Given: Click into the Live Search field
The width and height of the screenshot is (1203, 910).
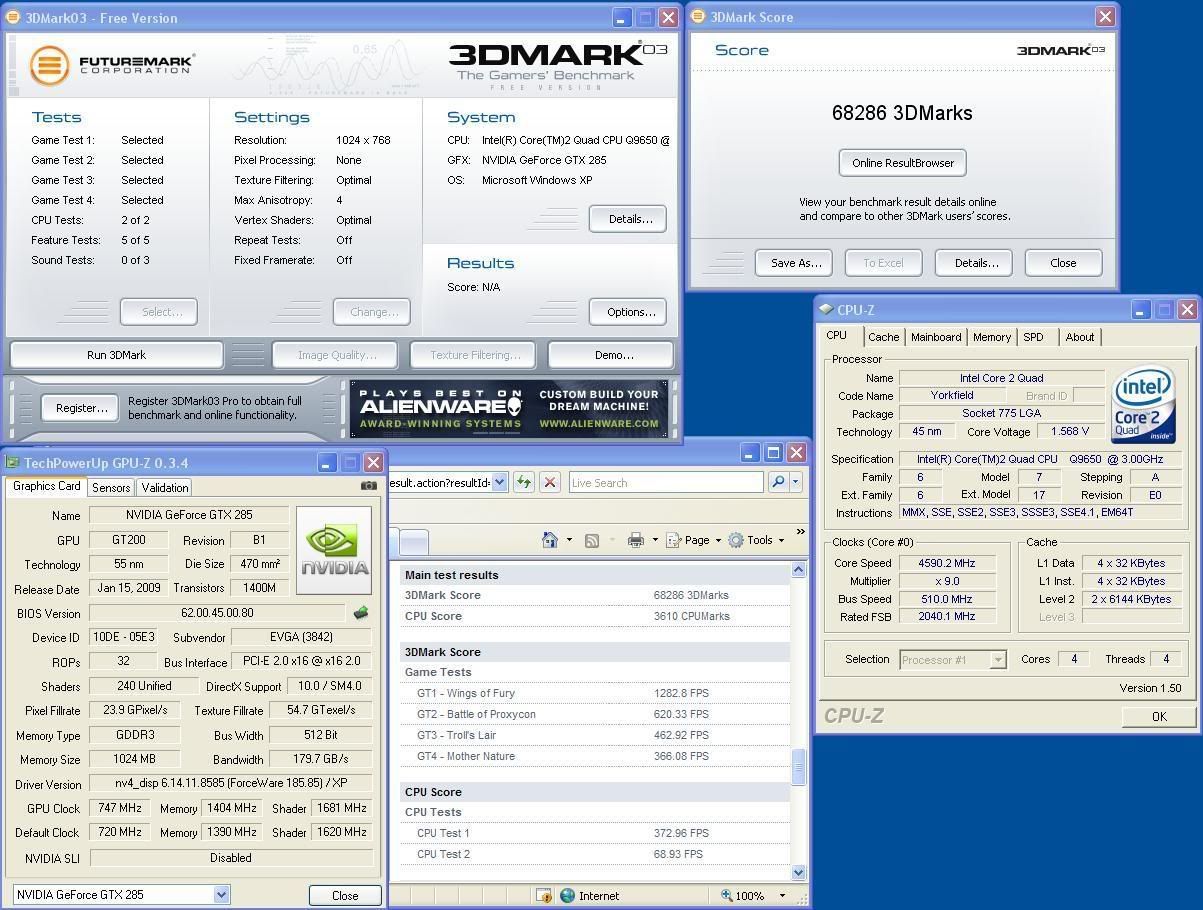Looking at the screenshot, I should 665,482.
